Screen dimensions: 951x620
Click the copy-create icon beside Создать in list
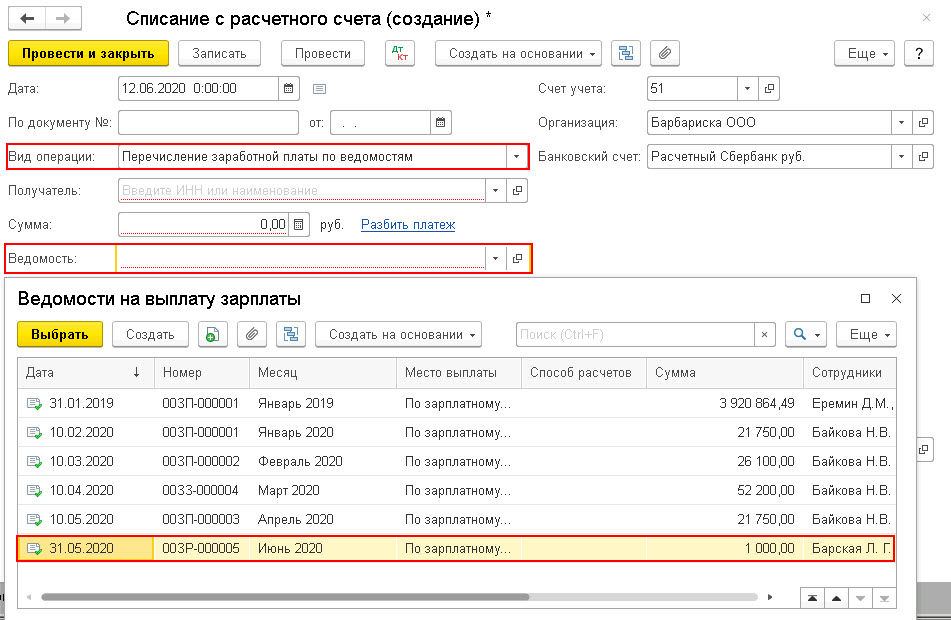(212, 334)
